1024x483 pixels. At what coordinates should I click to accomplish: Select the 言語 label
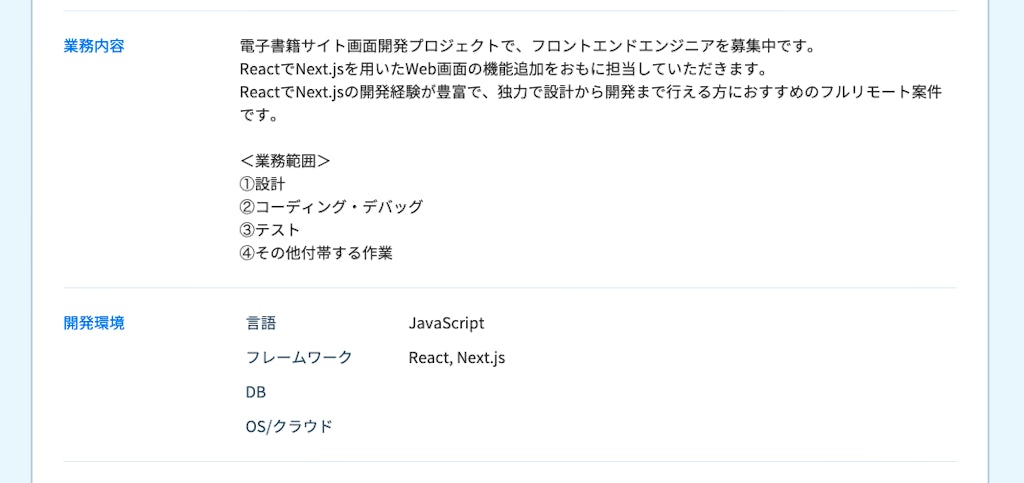[261, 323]
